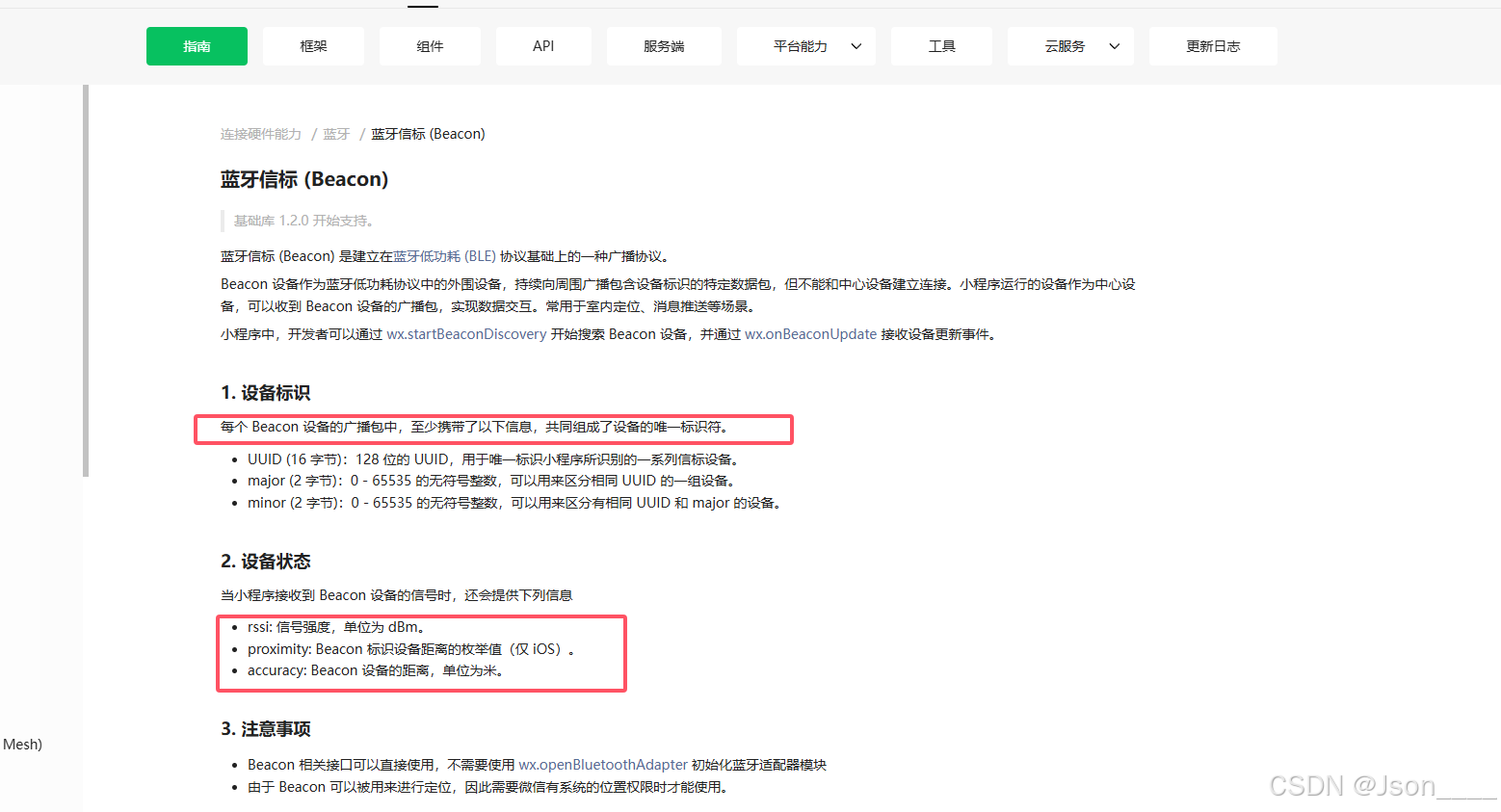Open the 组件 tab
Image resolution: width=1501 pixels, height=812 pixels.
(430, 46)
